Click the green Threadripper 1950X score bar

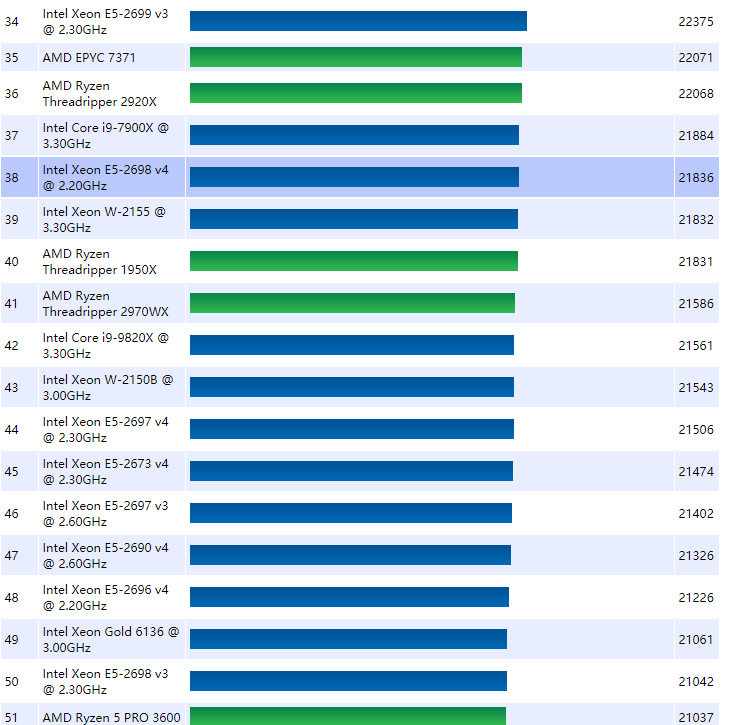tap(353, 261)
